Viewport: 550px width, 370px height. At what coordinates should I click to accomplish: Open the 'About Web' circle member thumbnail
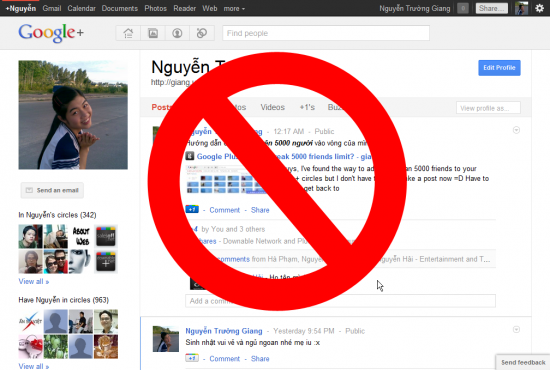pos(81,236)
